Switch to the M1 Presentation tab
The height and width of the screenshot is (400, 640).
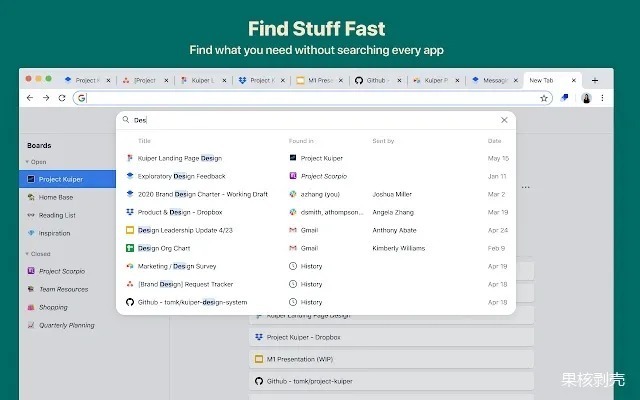(320, 80)
